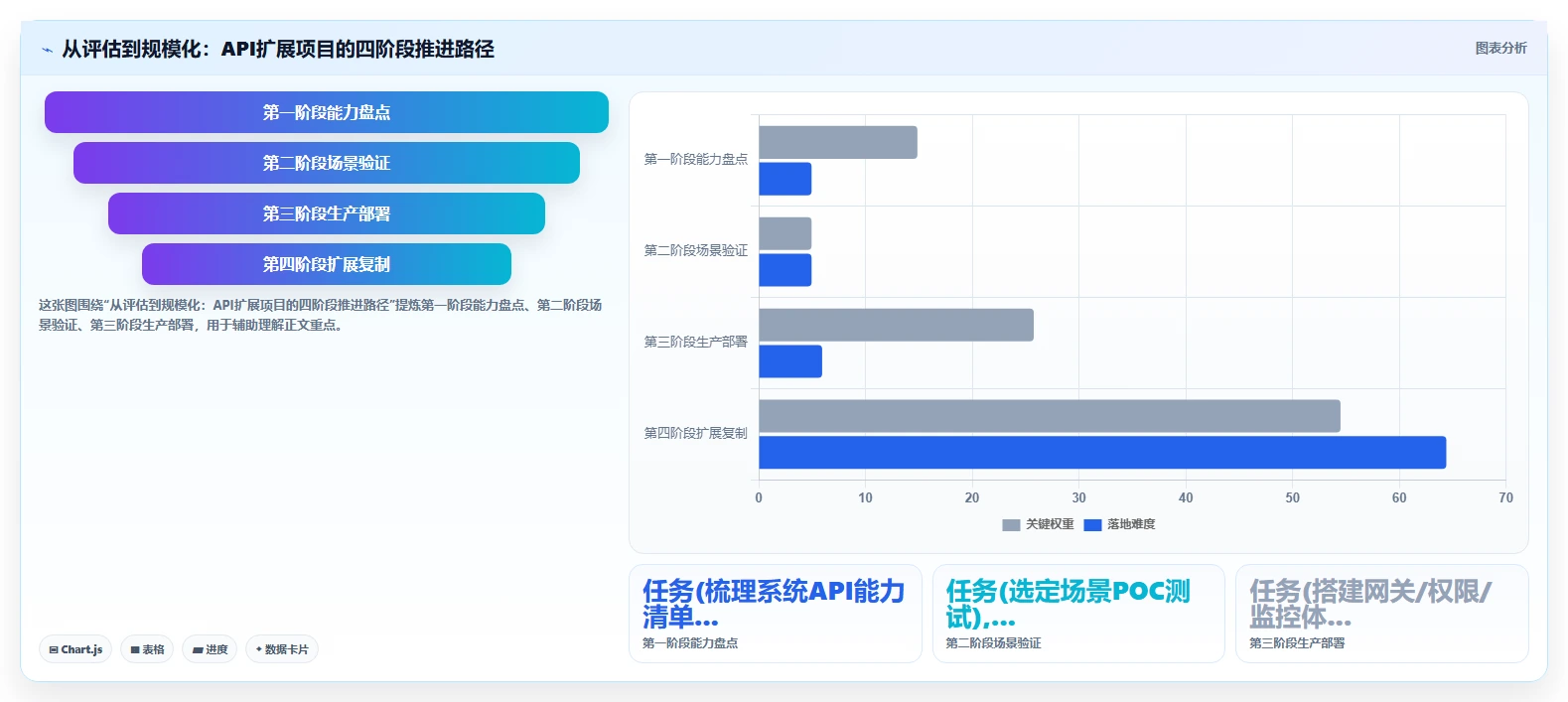Click the 进度 tag chip
This screenshot has height=702, width=1568.
[x=210, y=649]
